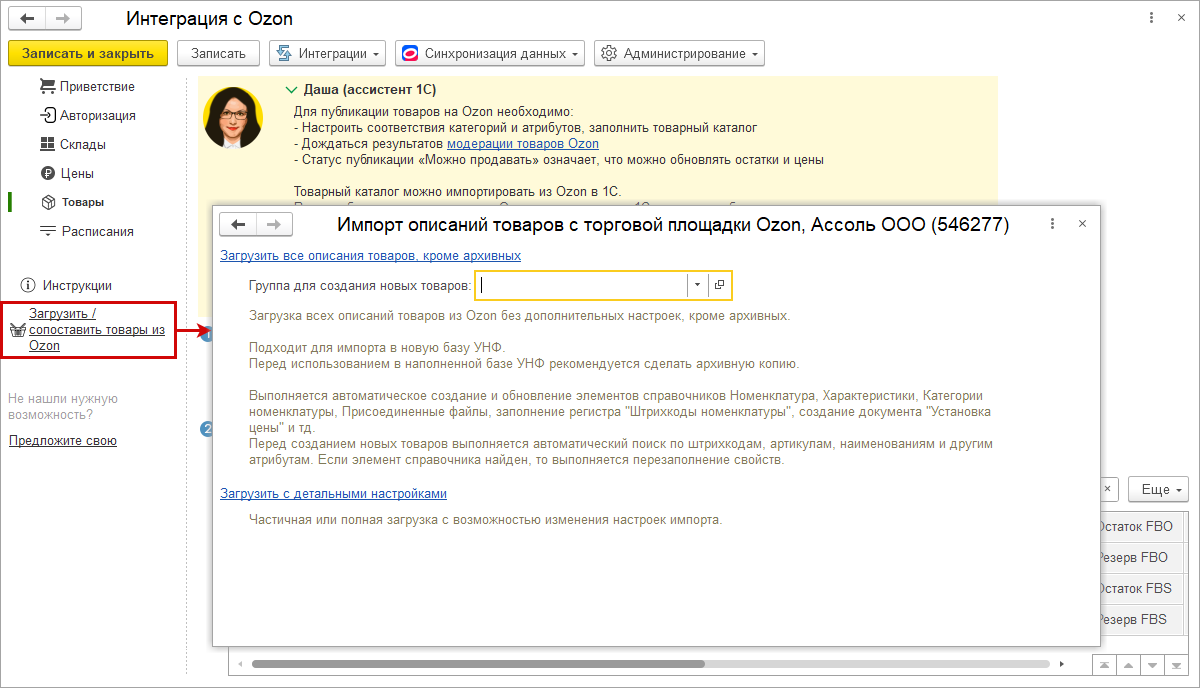
Task: Save and close with Записать и закрыть
Action: point(88,54)
